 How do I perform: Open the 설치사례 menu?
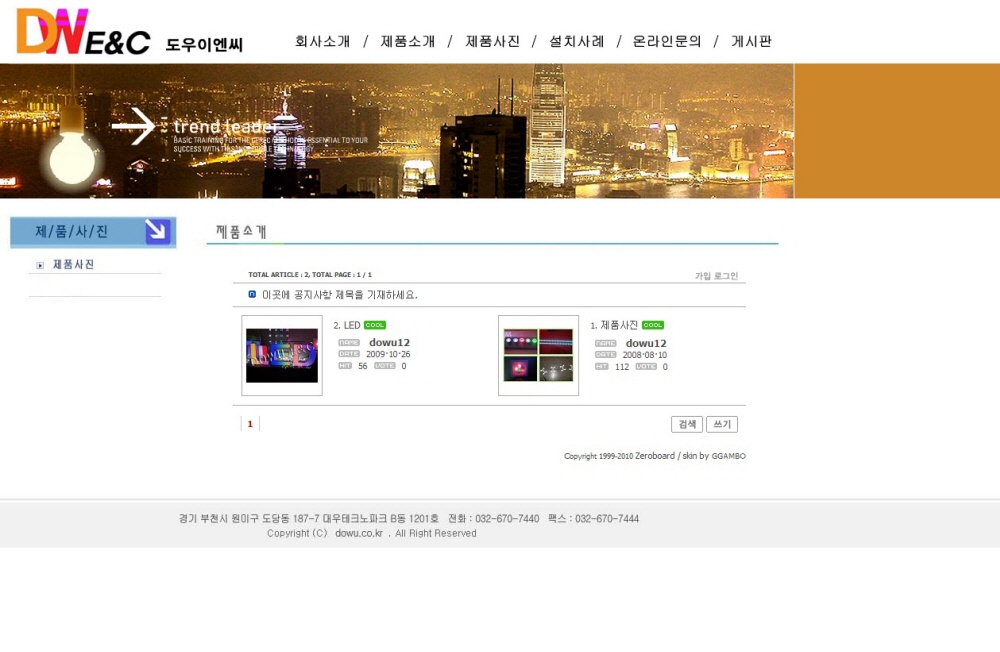[x=576, y=42]
